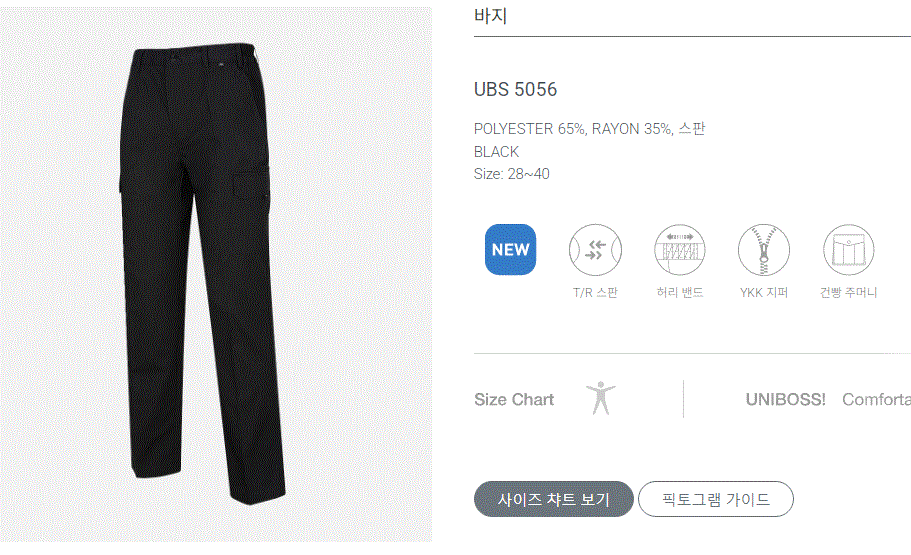Image resolution: width=911 pixels, height=555 pixels.
Task: Click the POLYESTER 65%, RAYON 35% material text
Action: 573,128
